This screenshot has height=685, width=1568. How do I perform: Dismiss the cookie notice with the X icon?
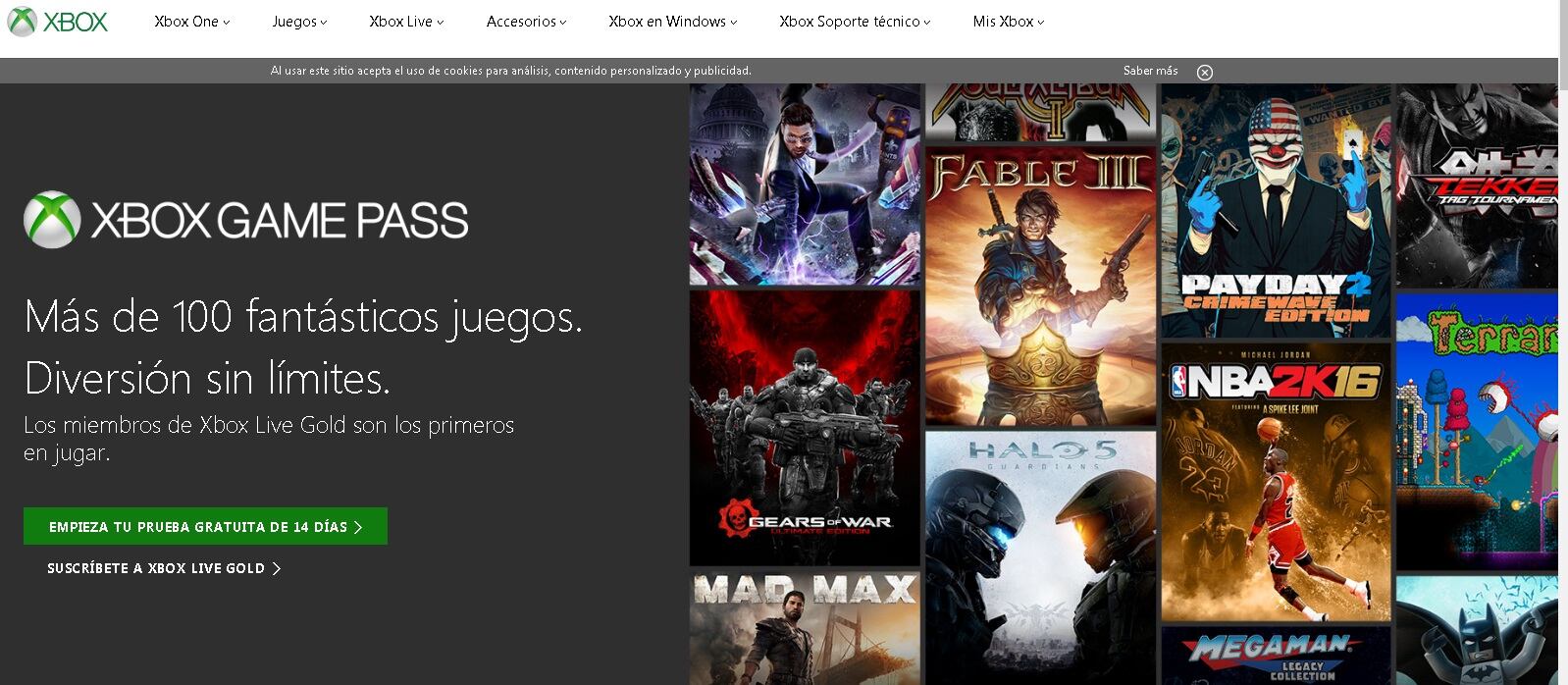(x=1205, y=72)
